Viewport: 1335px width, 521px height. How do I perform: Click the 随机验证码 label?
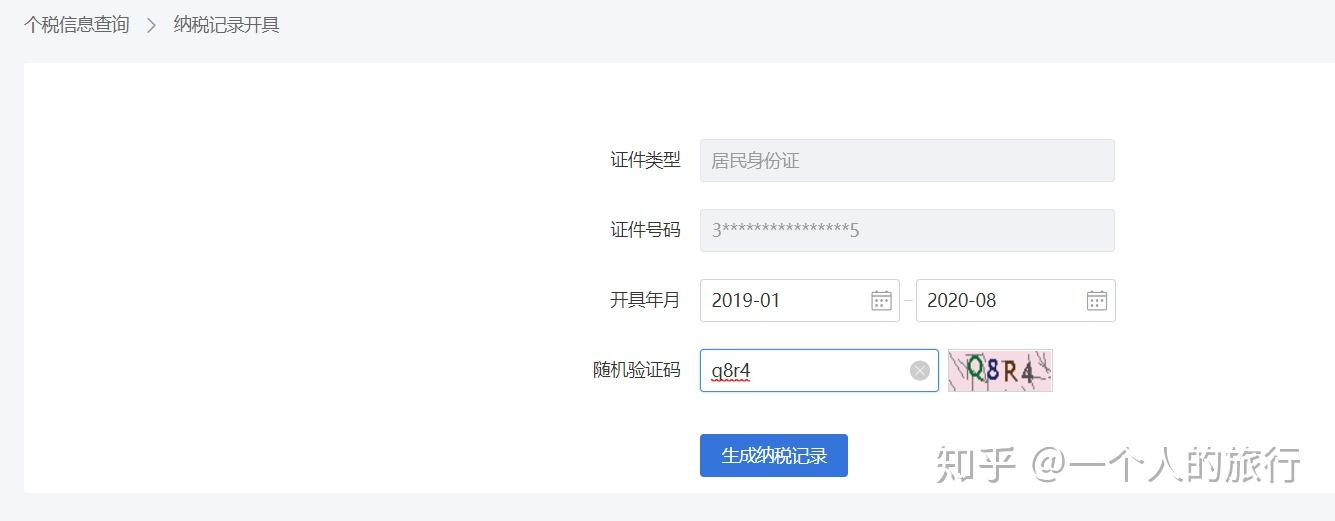[636, 370]
